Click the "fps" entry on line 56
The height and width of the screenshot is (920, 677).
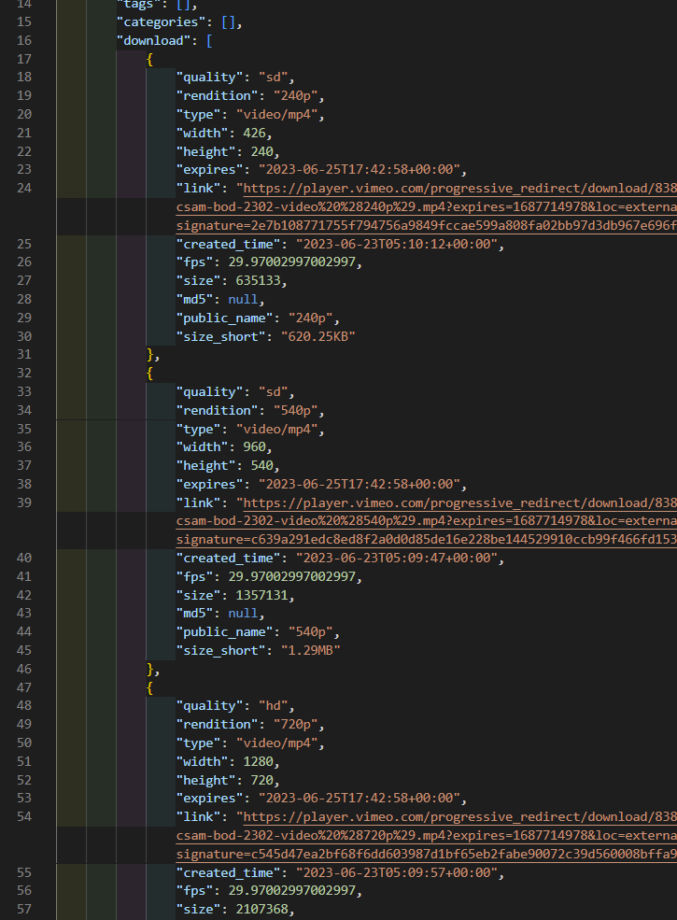click(x=269, y=891)
